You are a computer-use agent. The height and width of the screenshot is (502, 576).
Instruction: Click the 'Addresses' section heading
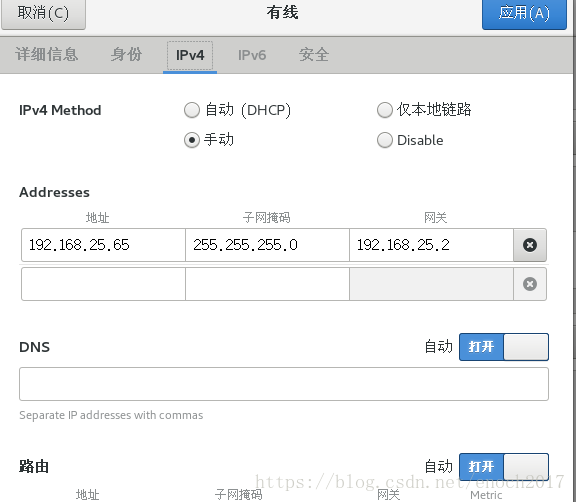click(x=54, y=192)
